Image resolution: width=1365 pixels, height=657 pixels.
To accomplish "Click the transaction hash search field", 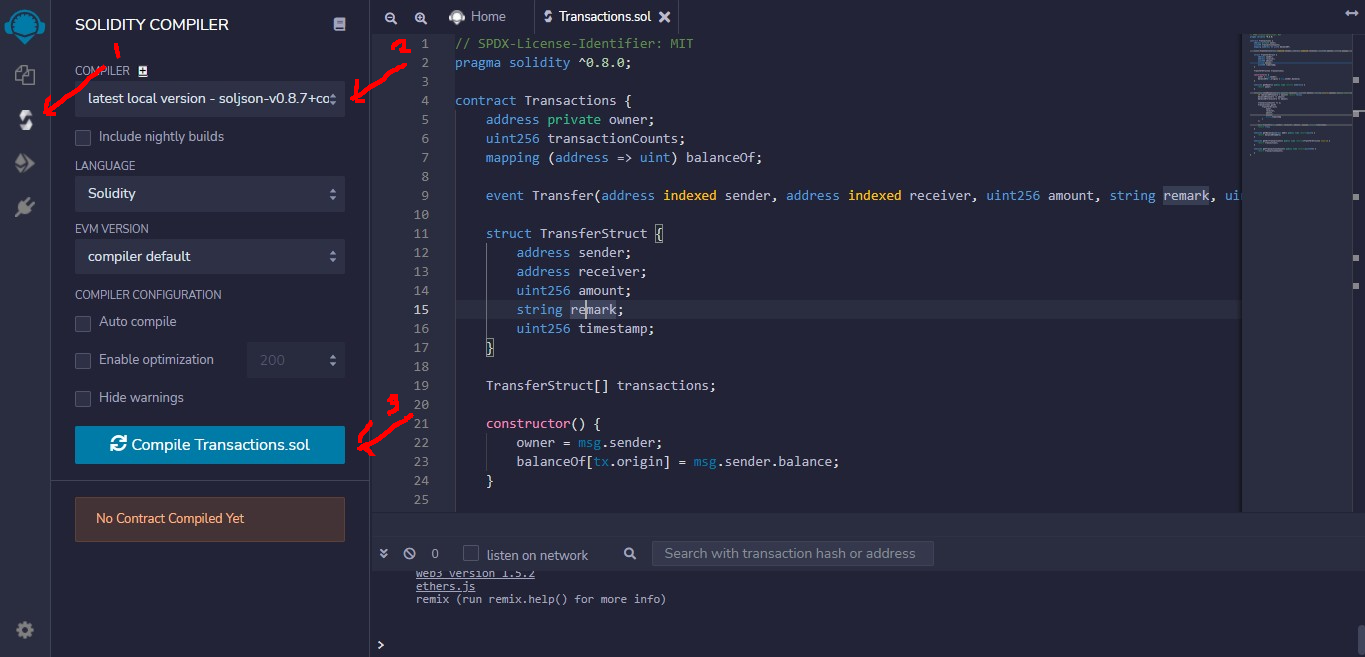I will pos(792,553).
